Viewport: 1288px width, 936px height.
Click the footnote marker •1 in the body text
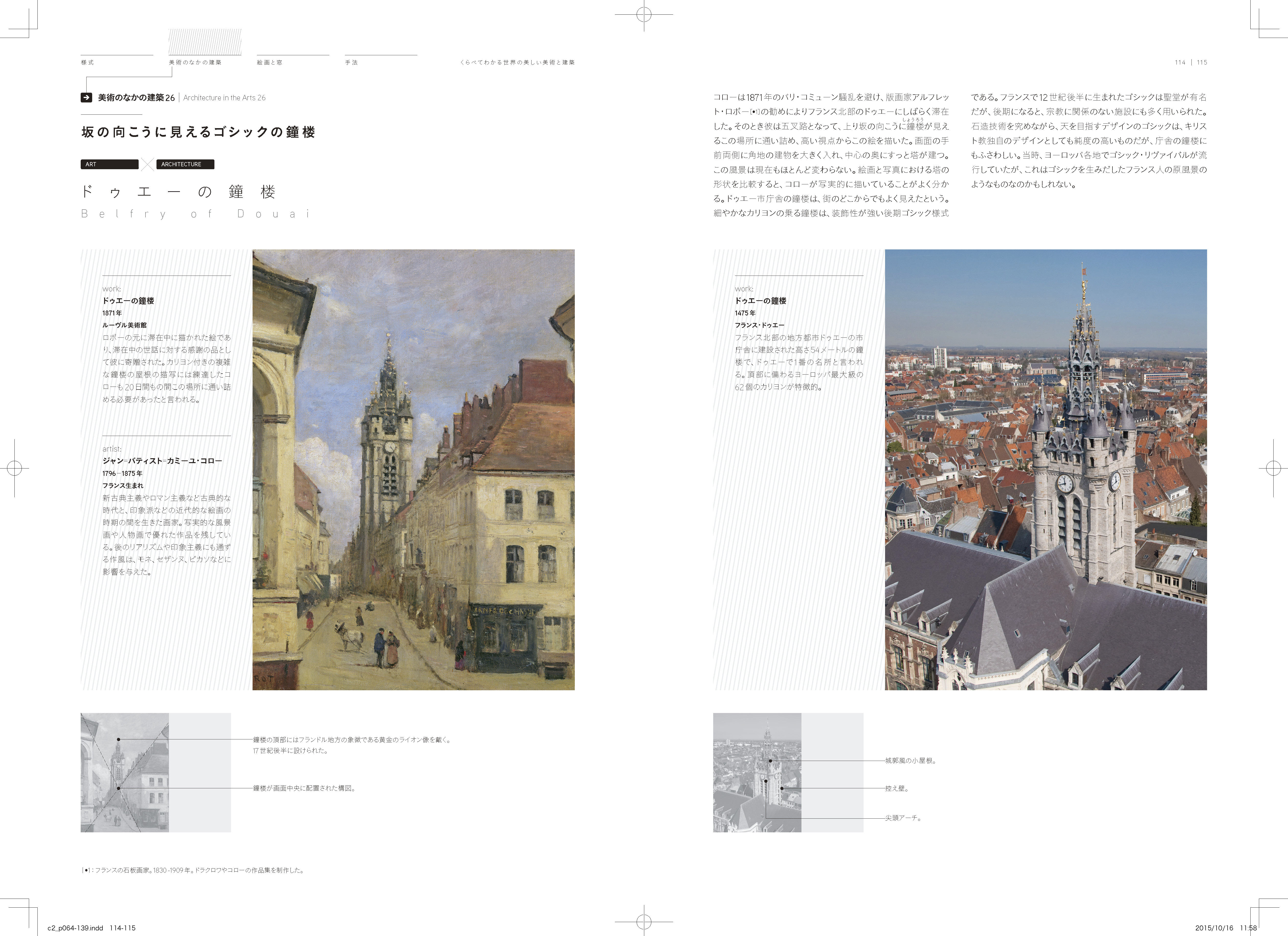point(755,112)
